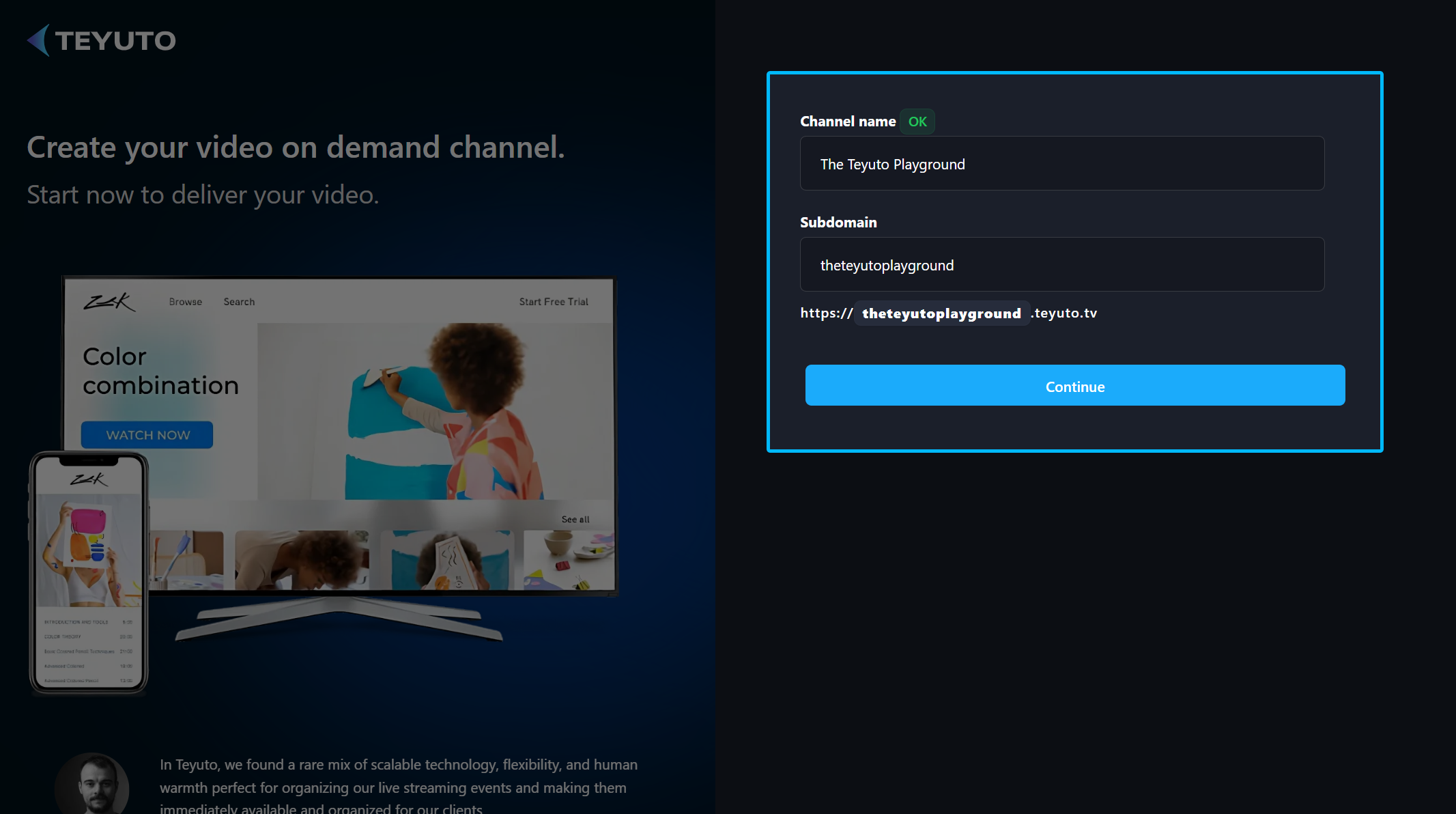Click the testimonial author avatar photo
The height and width of the screenshot is (814, 1456).
pyautogui.click(x=92, y=785)
